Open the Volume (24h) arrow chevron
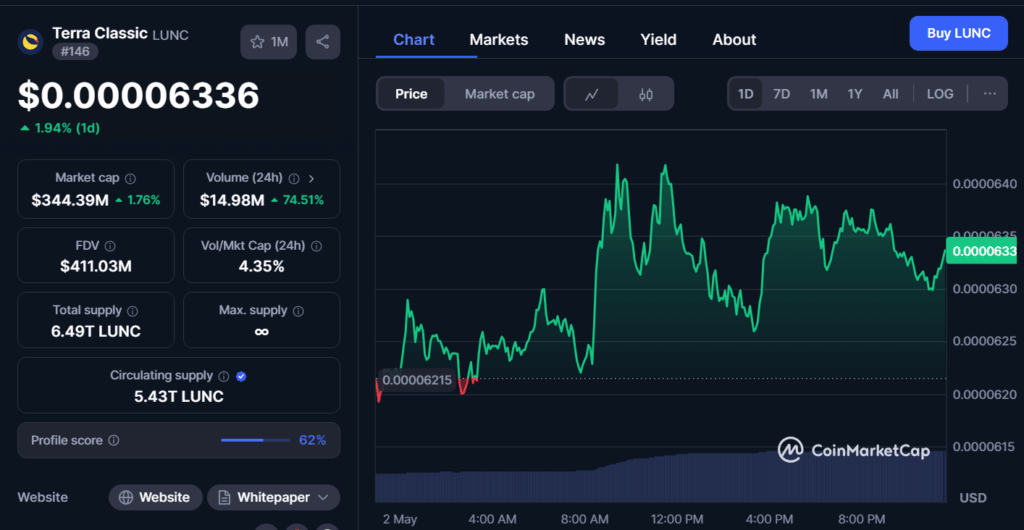1024x530 pixels. [312, 178]
